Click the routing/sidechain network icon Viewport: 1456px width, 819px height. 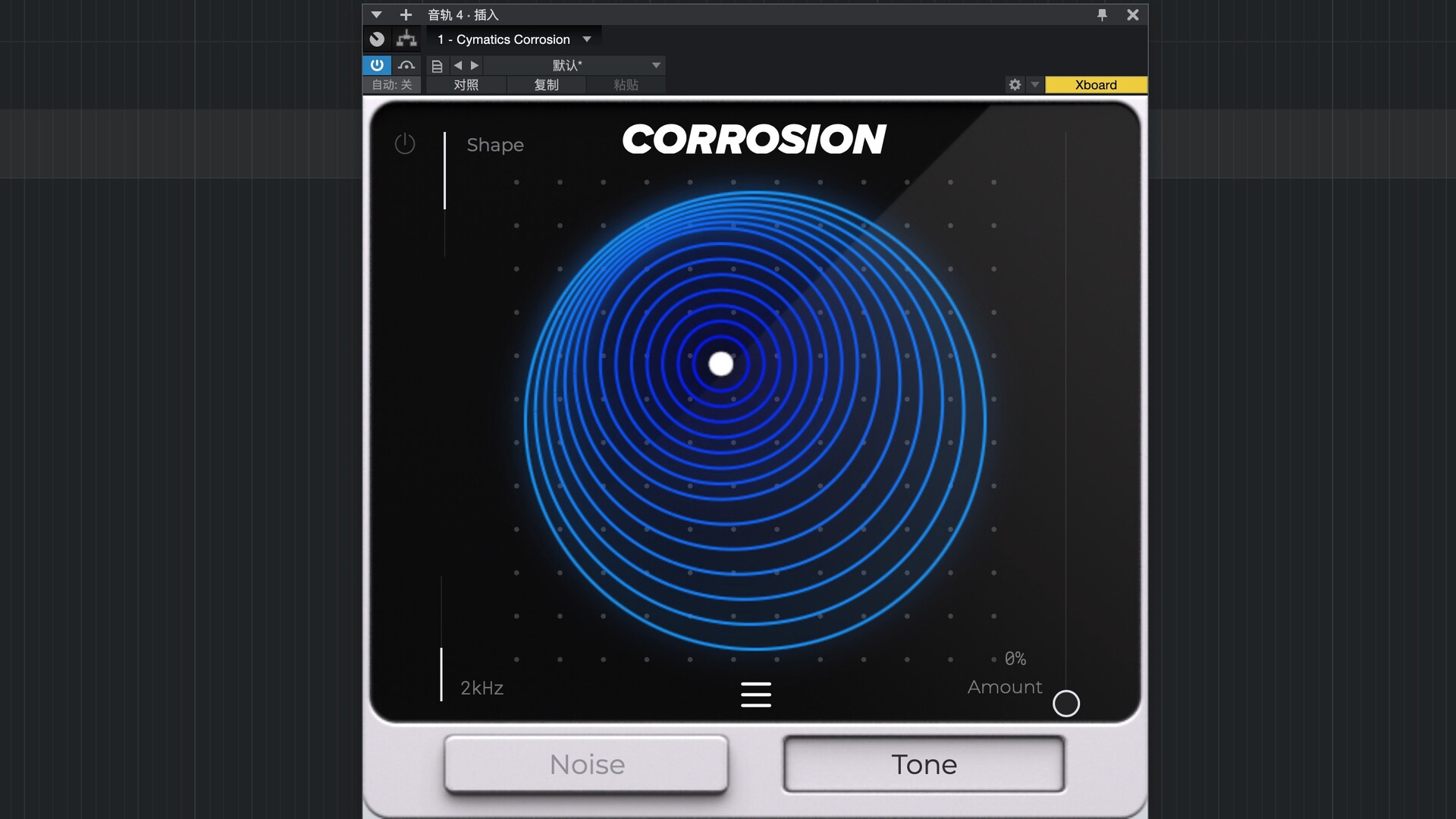tap(406, 39)
